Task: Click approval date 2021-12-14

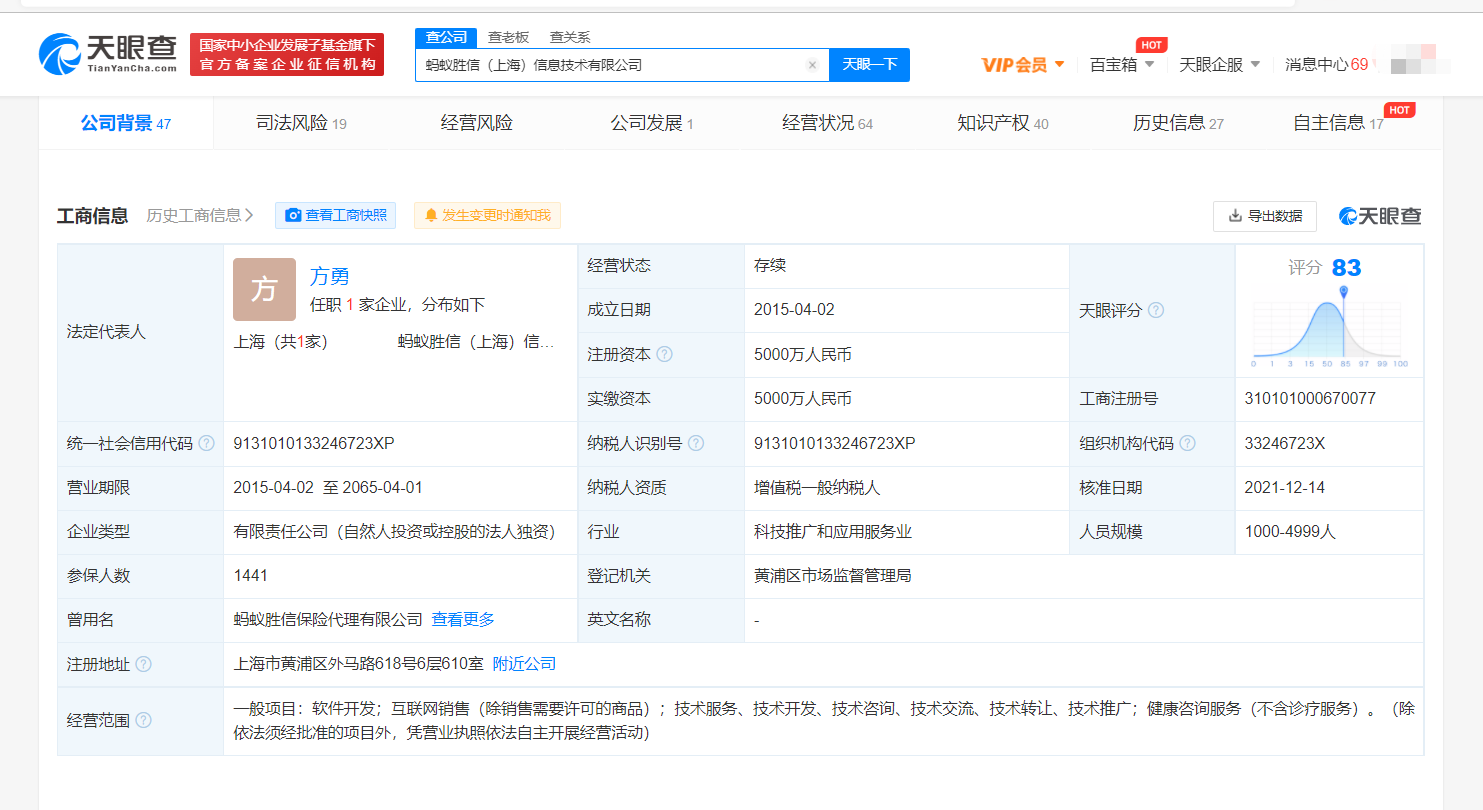Action: (x=1284, y=488)
